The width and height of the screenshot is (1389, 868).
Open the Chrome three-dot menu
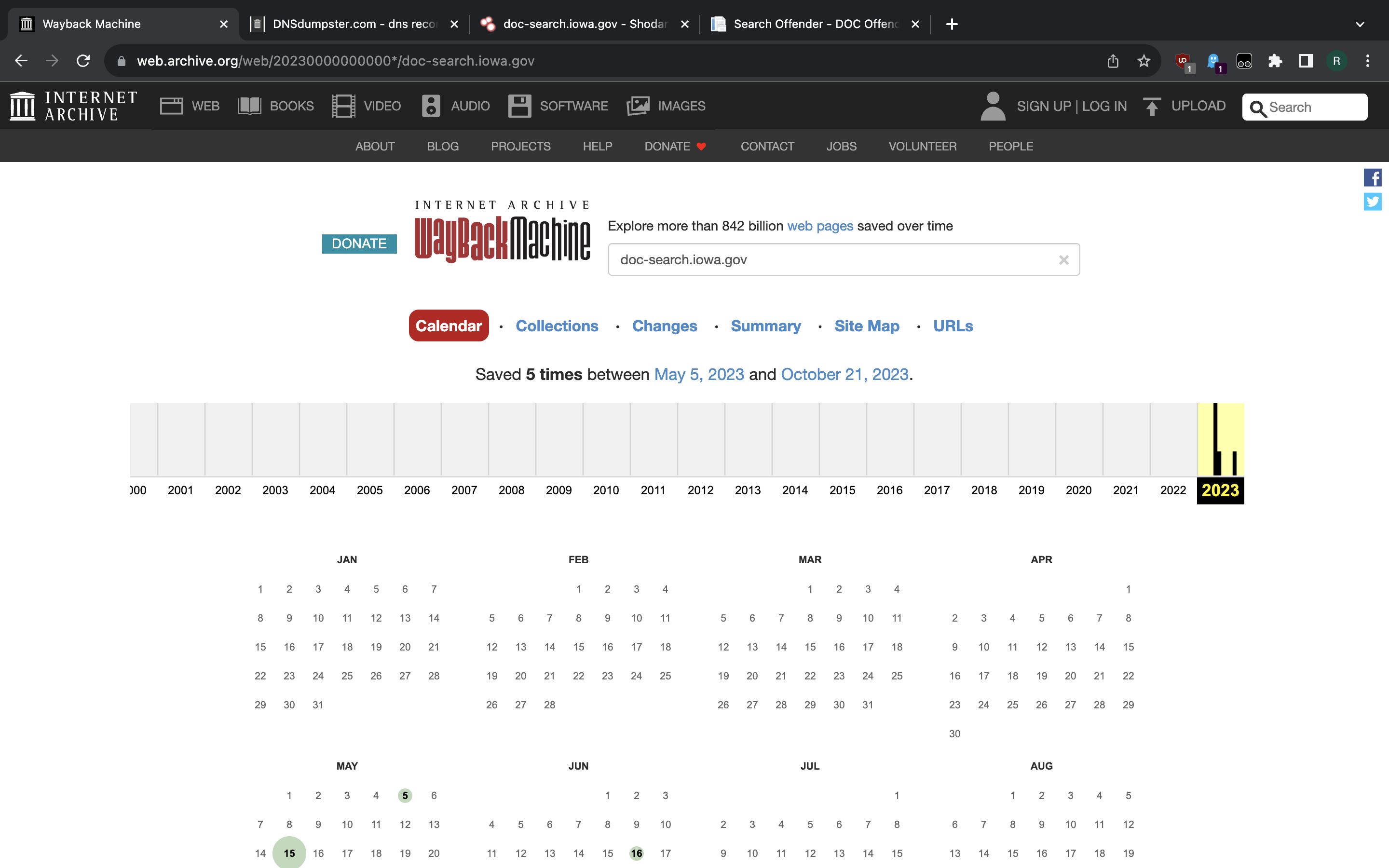tap(1368, 61)
